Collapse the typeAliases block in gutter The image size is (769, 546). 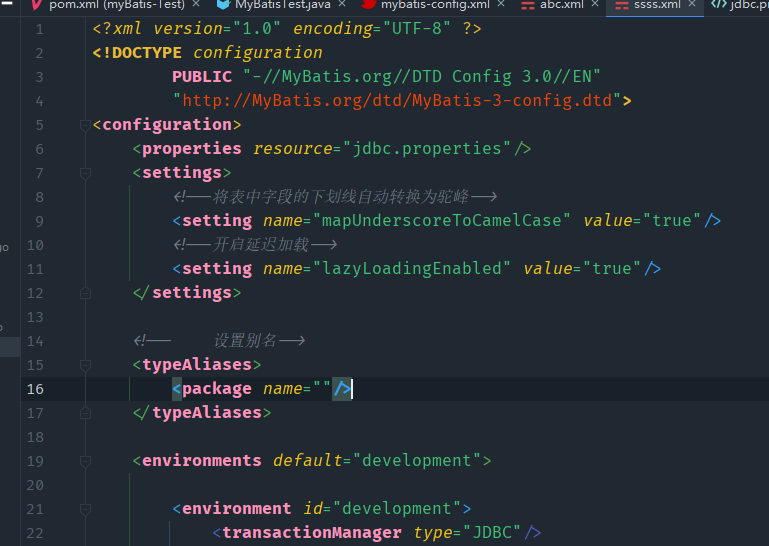pos(85,365)
